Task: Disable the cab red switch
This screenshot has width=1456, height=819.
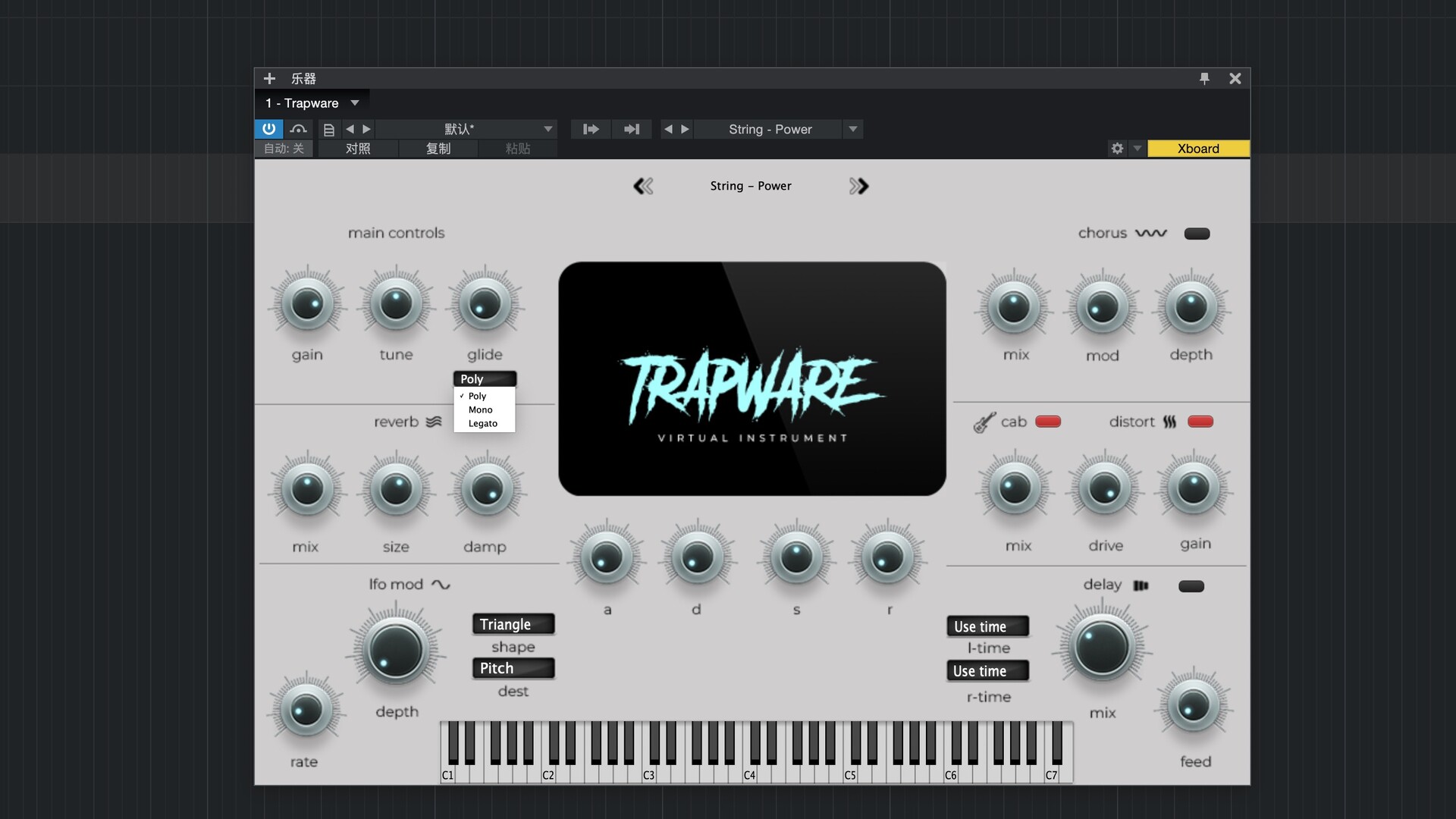Action: 1048,422
